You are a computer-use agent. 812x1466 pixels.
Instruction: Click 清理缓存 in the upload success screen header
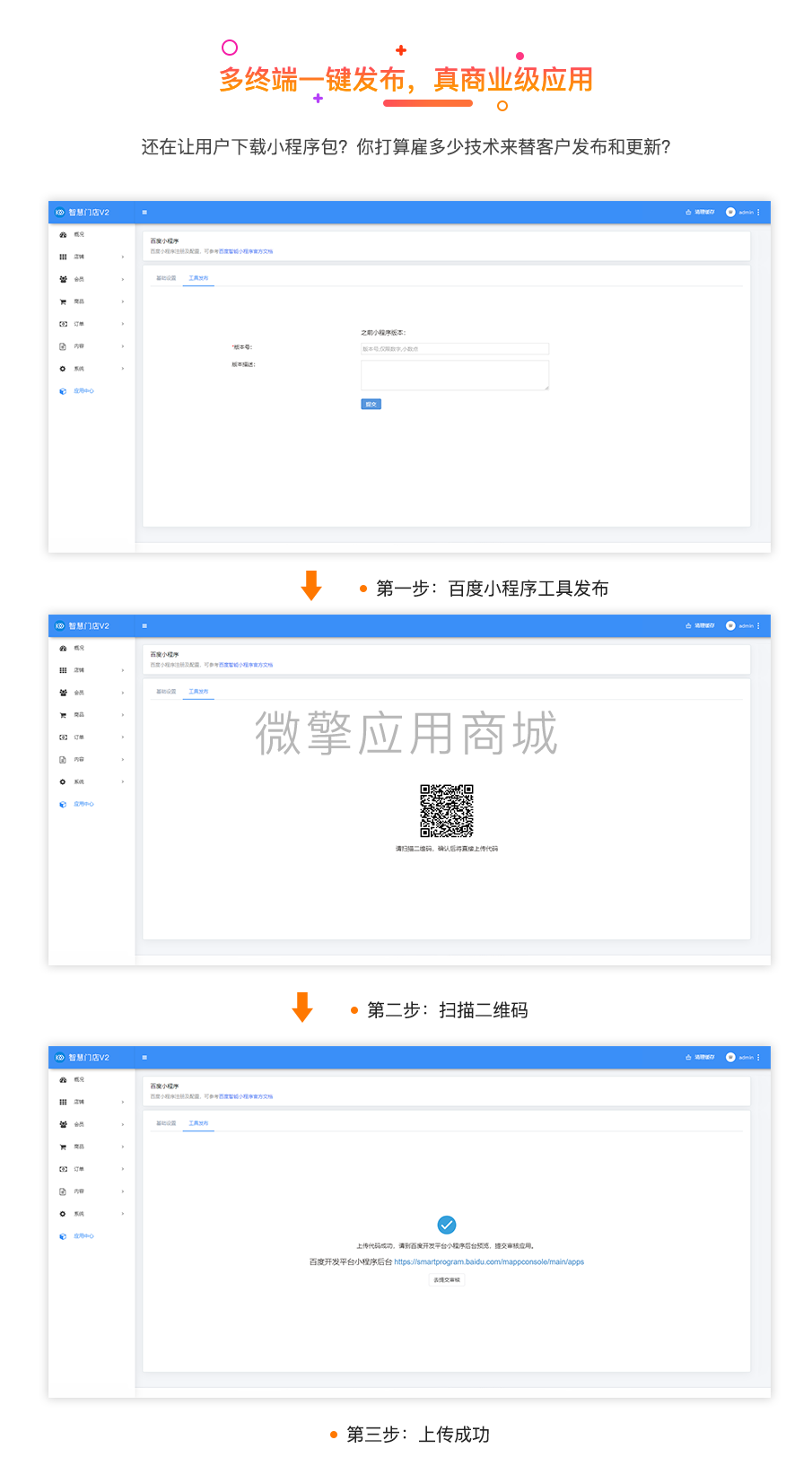(700, 1058)
